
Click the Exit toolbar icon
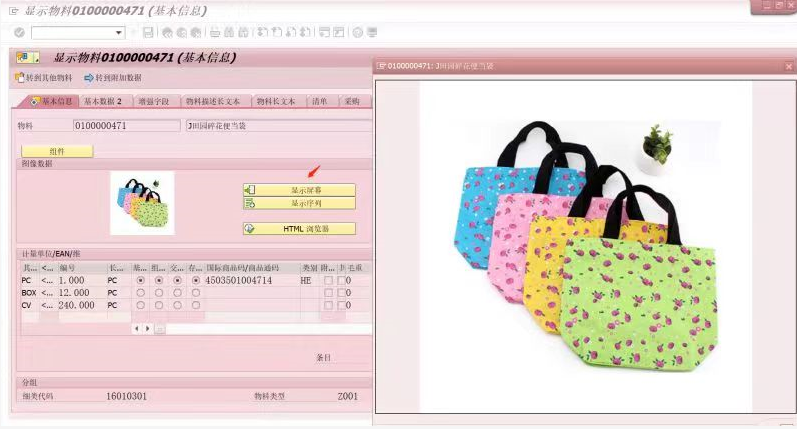(181, 33)
